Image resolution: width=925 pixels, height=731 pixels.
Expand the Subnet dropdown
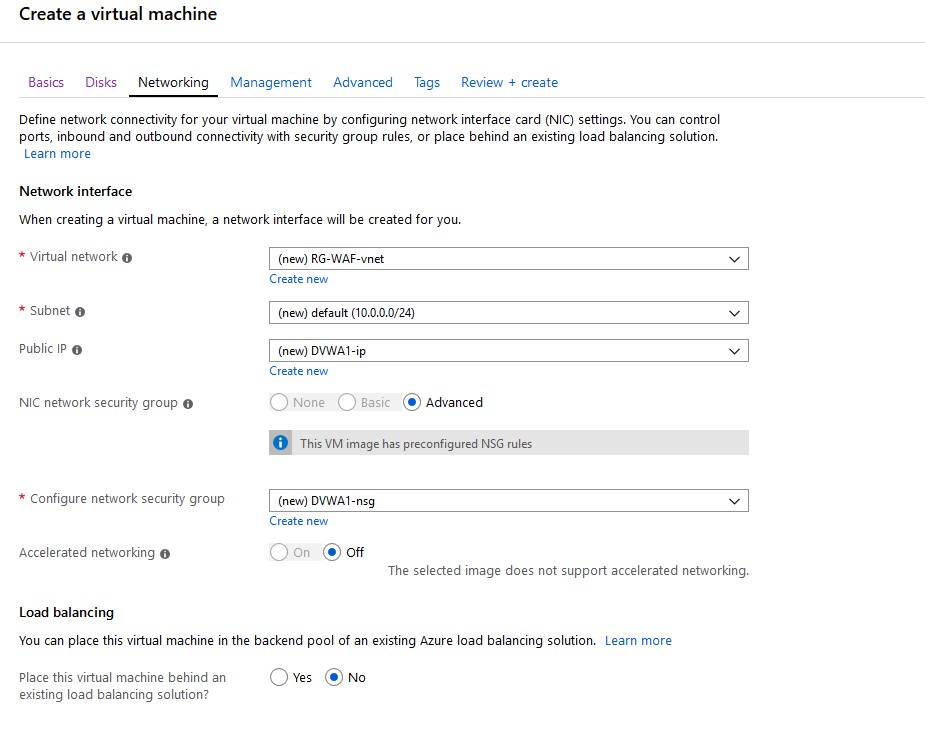508,313
